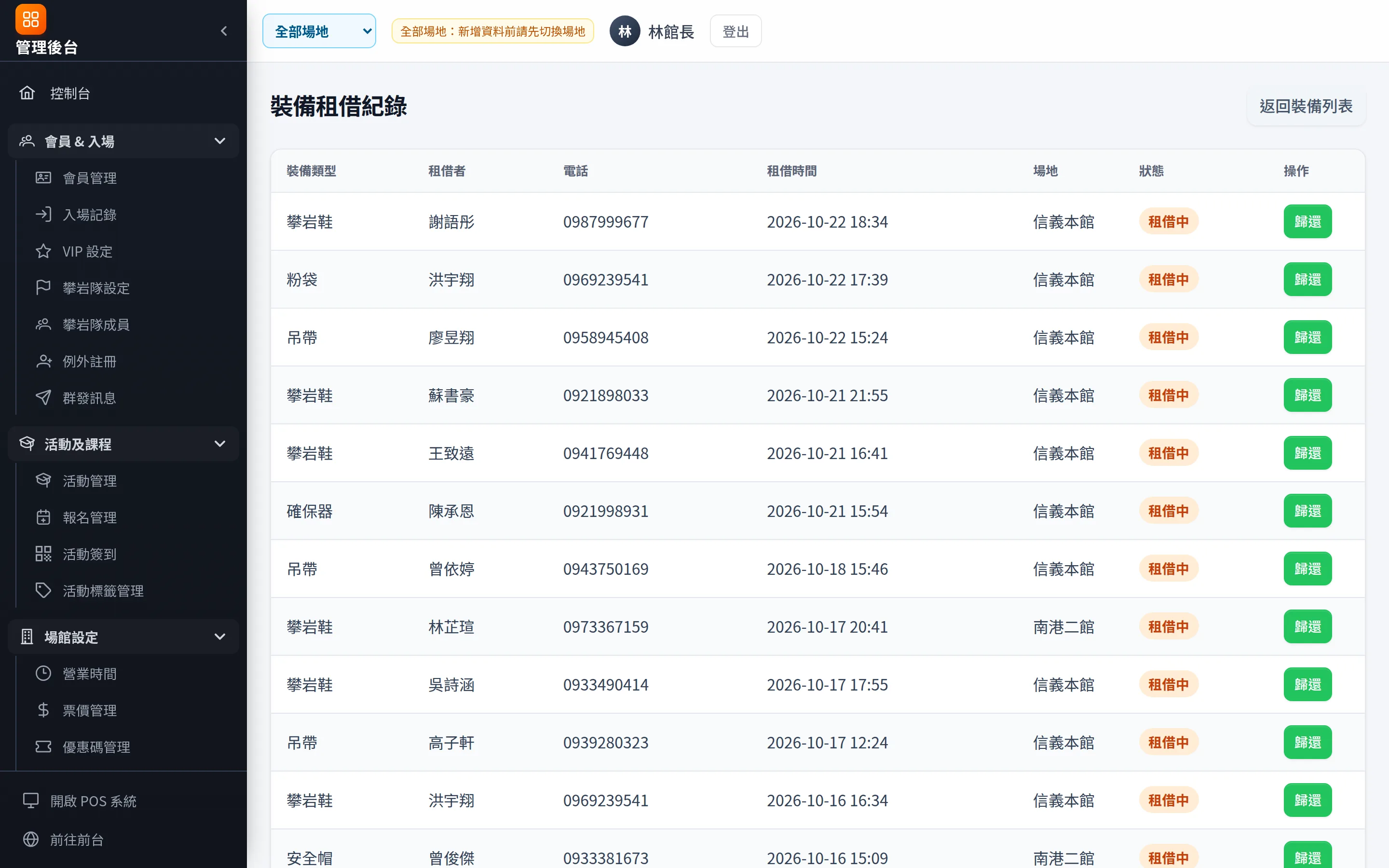Open the 全部場地 venue dropdown

pyautogui.click(x=319, y=31)
